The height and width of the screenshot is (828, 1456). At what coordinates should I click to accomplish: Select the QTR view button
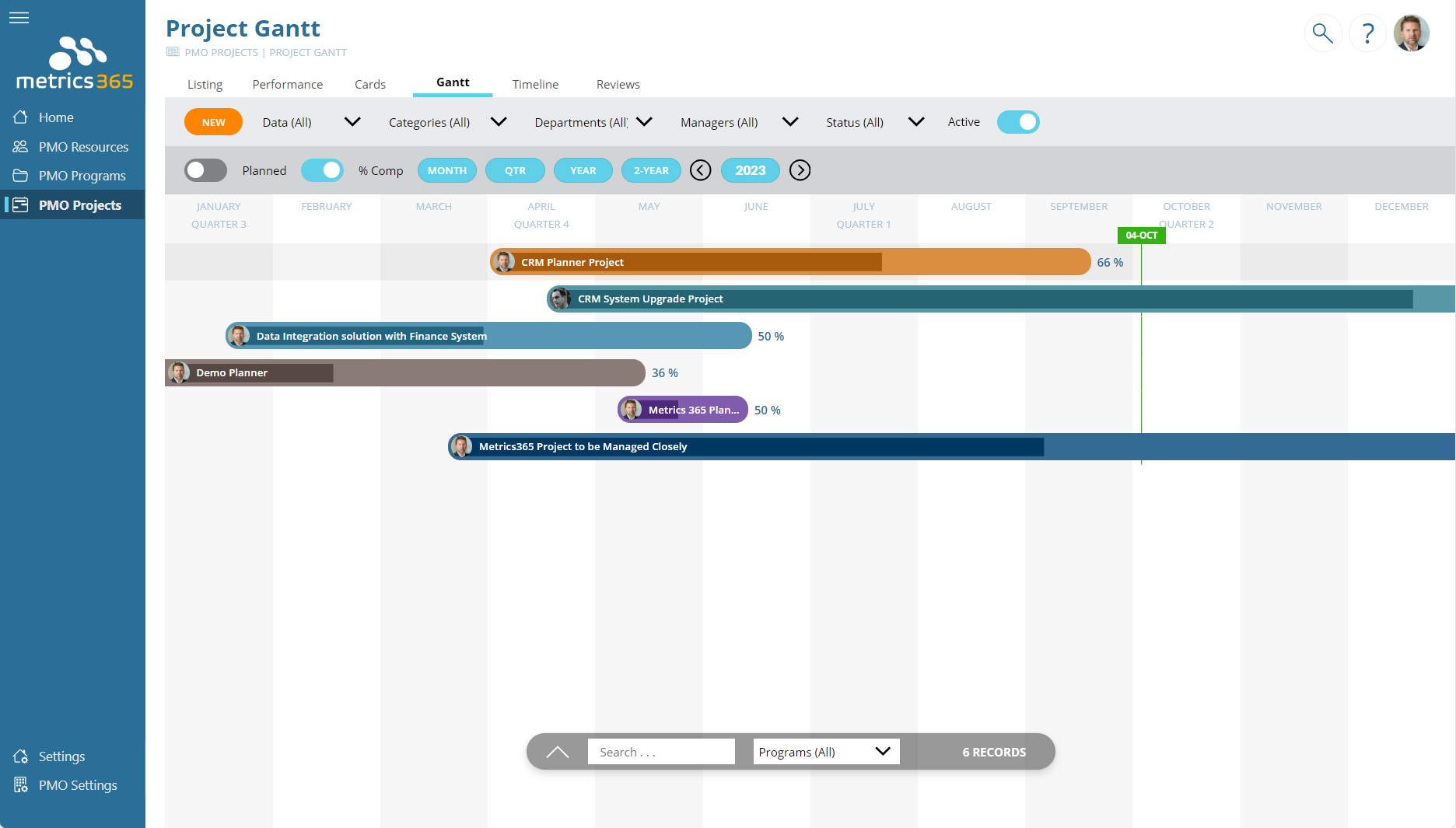(x=515, y=170)
